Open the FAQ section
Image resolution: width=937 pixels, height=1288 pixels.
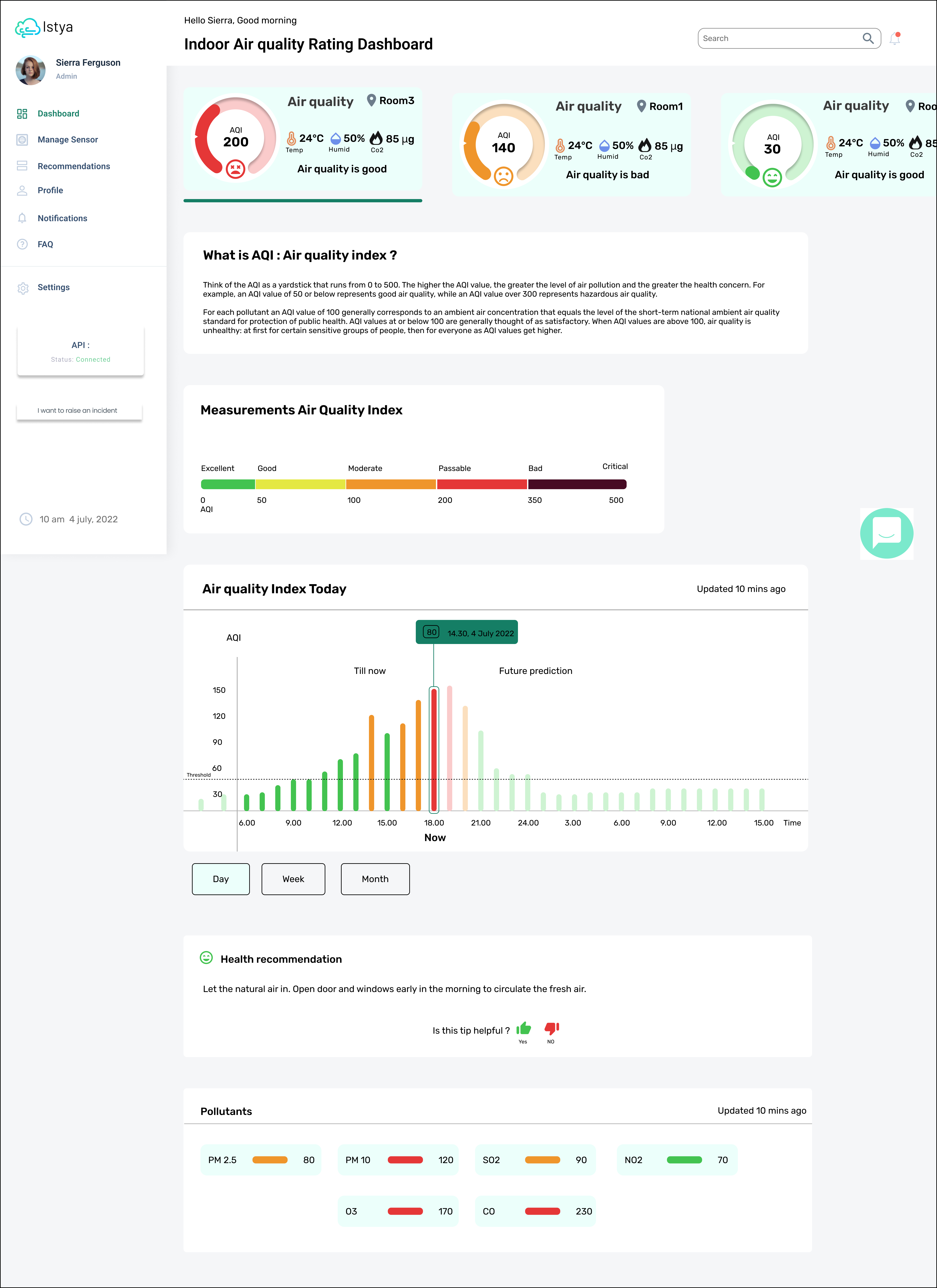pyautogui.click(x=46, y=244)
